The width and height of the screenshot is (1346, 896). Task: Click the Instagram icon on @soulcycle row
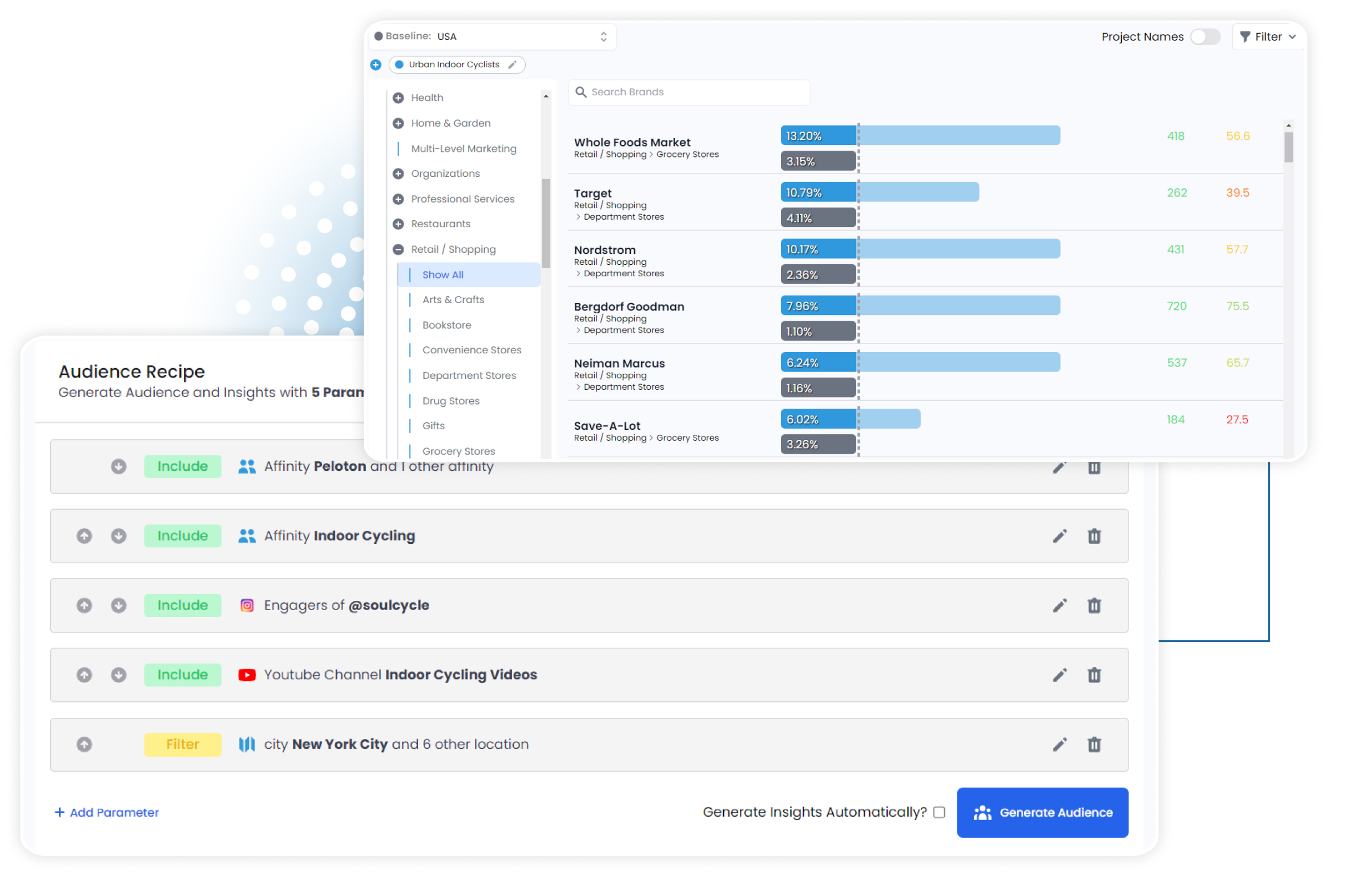(247, 605)
